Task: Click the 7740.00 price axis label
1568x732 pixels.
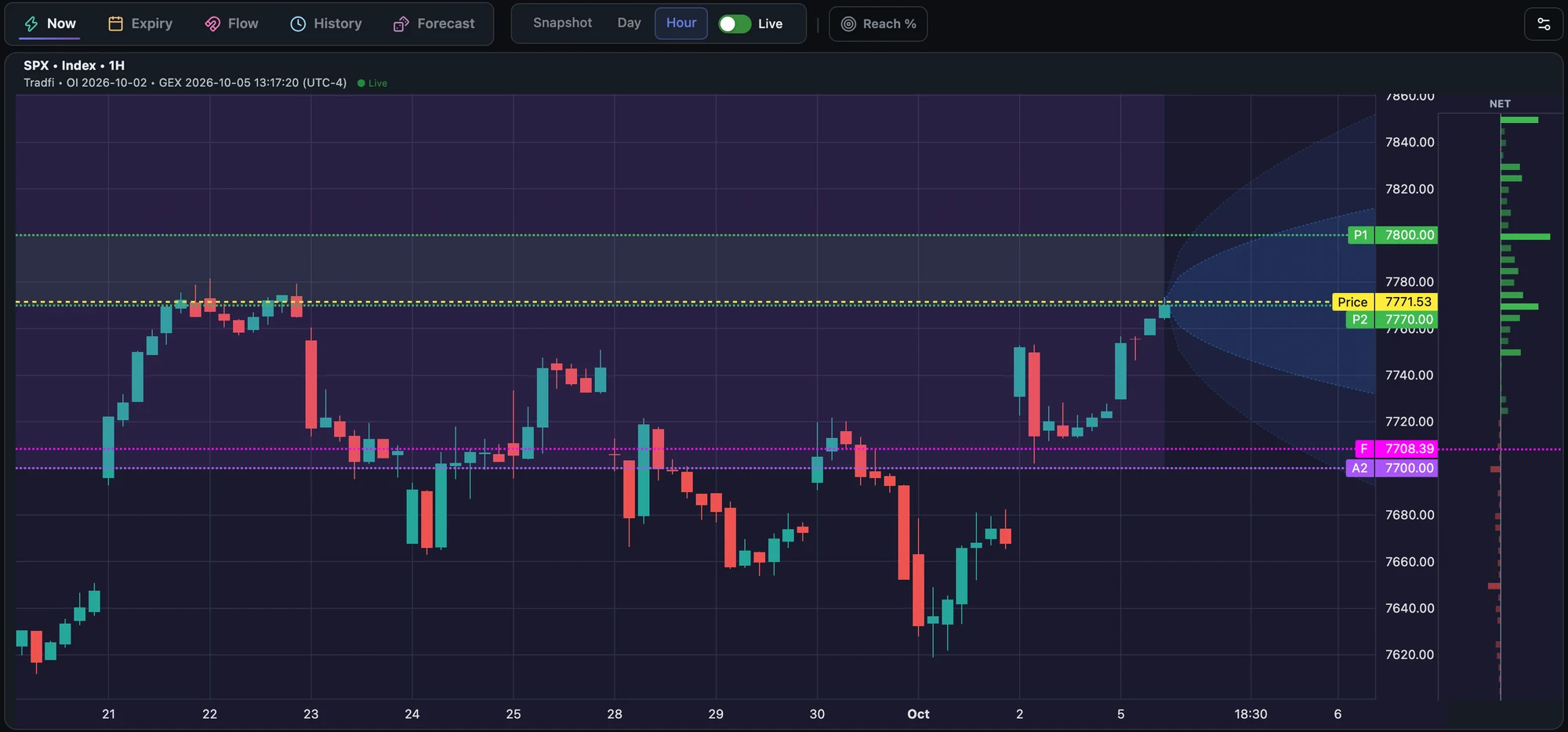Action: [1410, 375]
